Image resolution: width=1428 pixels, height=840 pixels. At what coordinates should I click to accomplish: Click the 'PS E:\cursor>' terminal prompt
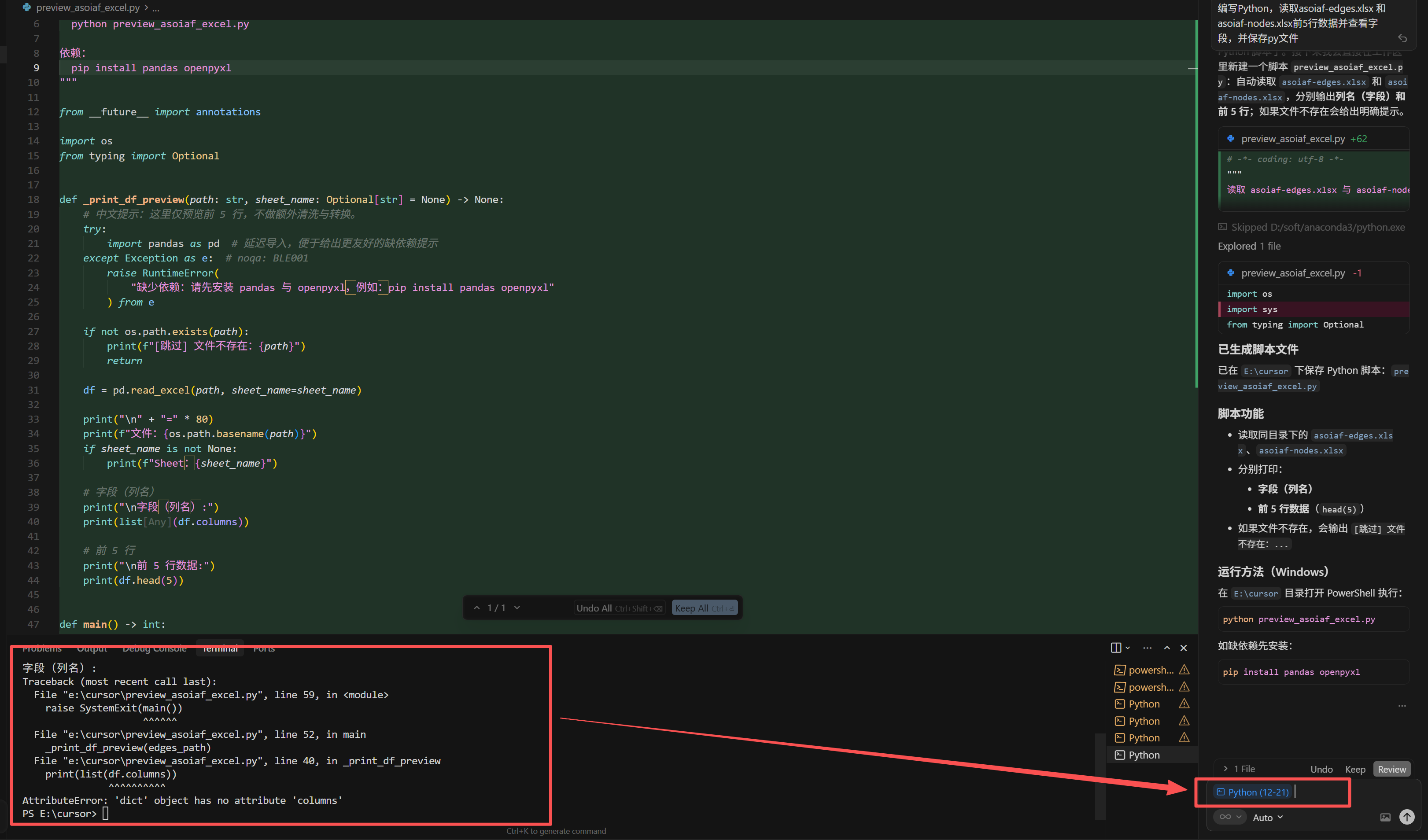pyautogui.click(x=59, y=814)
